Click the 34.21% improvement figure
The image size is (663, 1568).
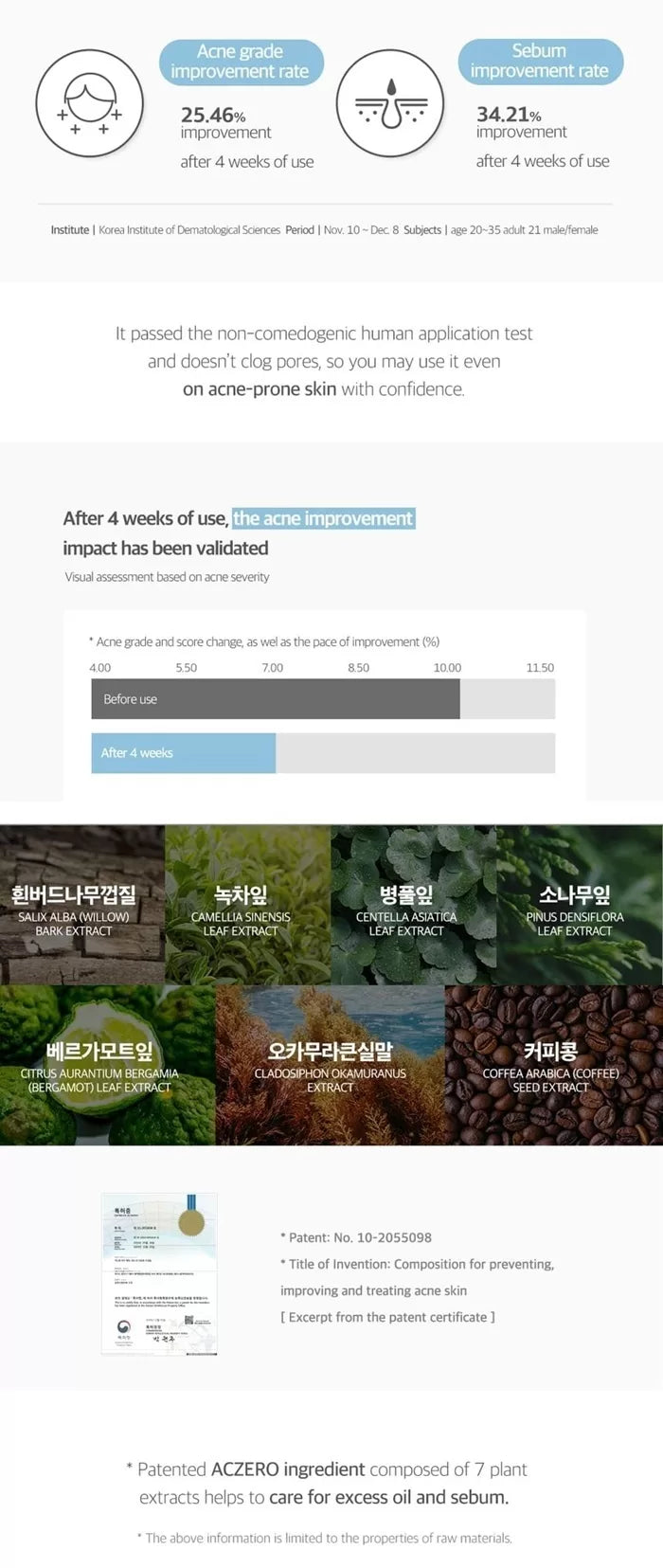pos(509,114)
